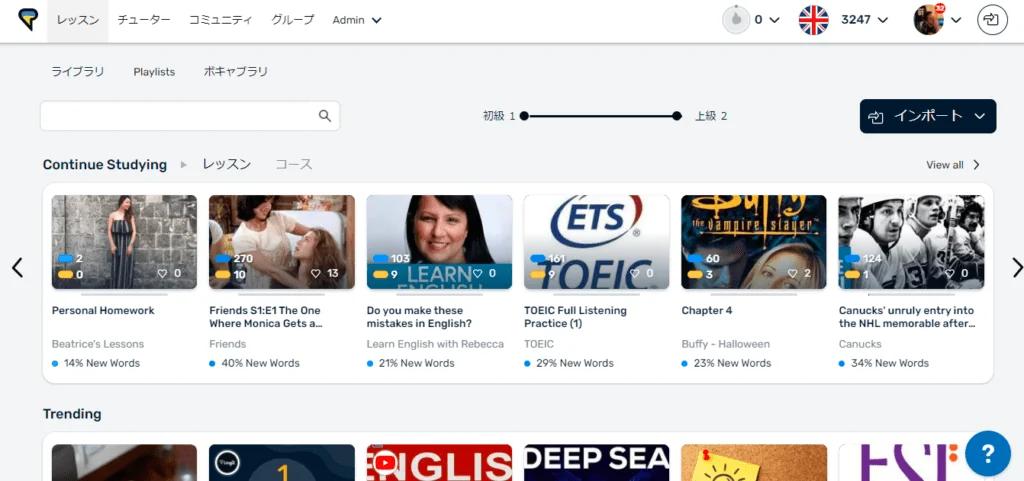Screen dimensions: 1024x481
Task: Open the Admin dropdown menu
Action: (357, 20)
